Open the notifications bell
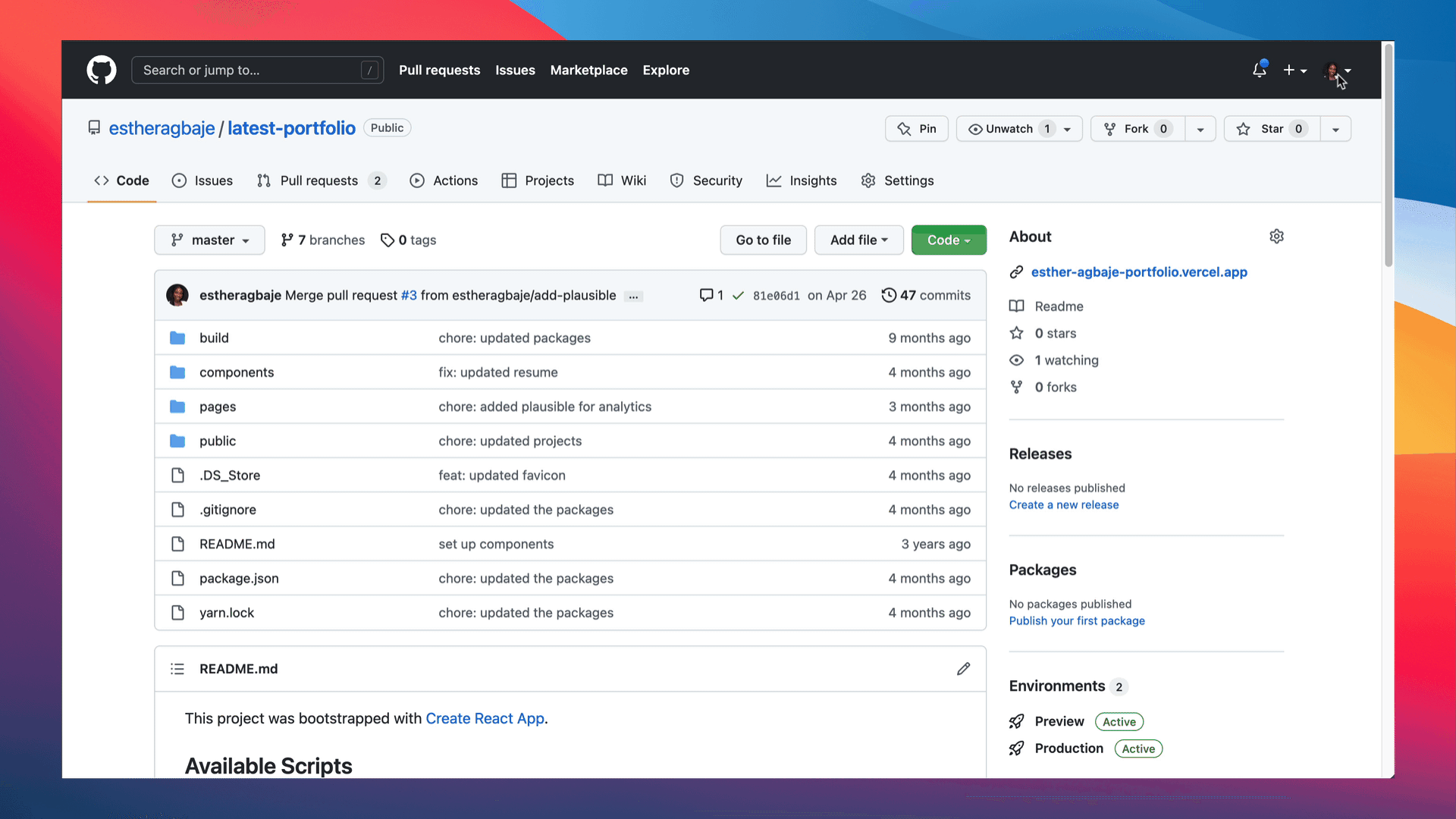Viewport: 1456px width, 819px height. (1260, 70)
